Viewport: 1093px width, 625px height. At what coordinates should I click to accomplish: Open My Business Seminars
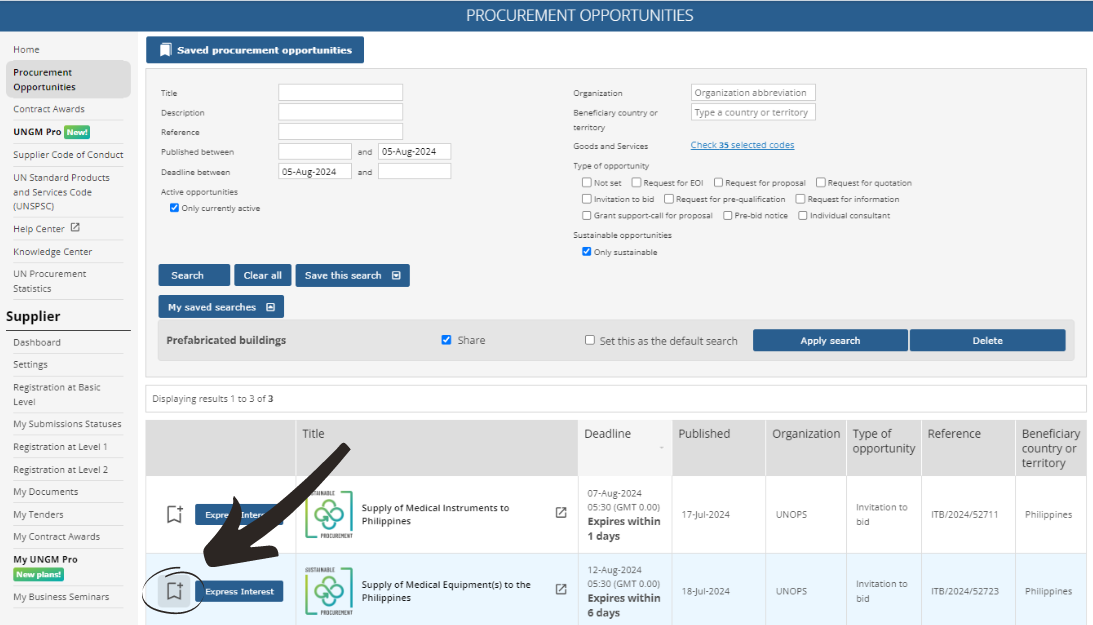coord(61,596)
